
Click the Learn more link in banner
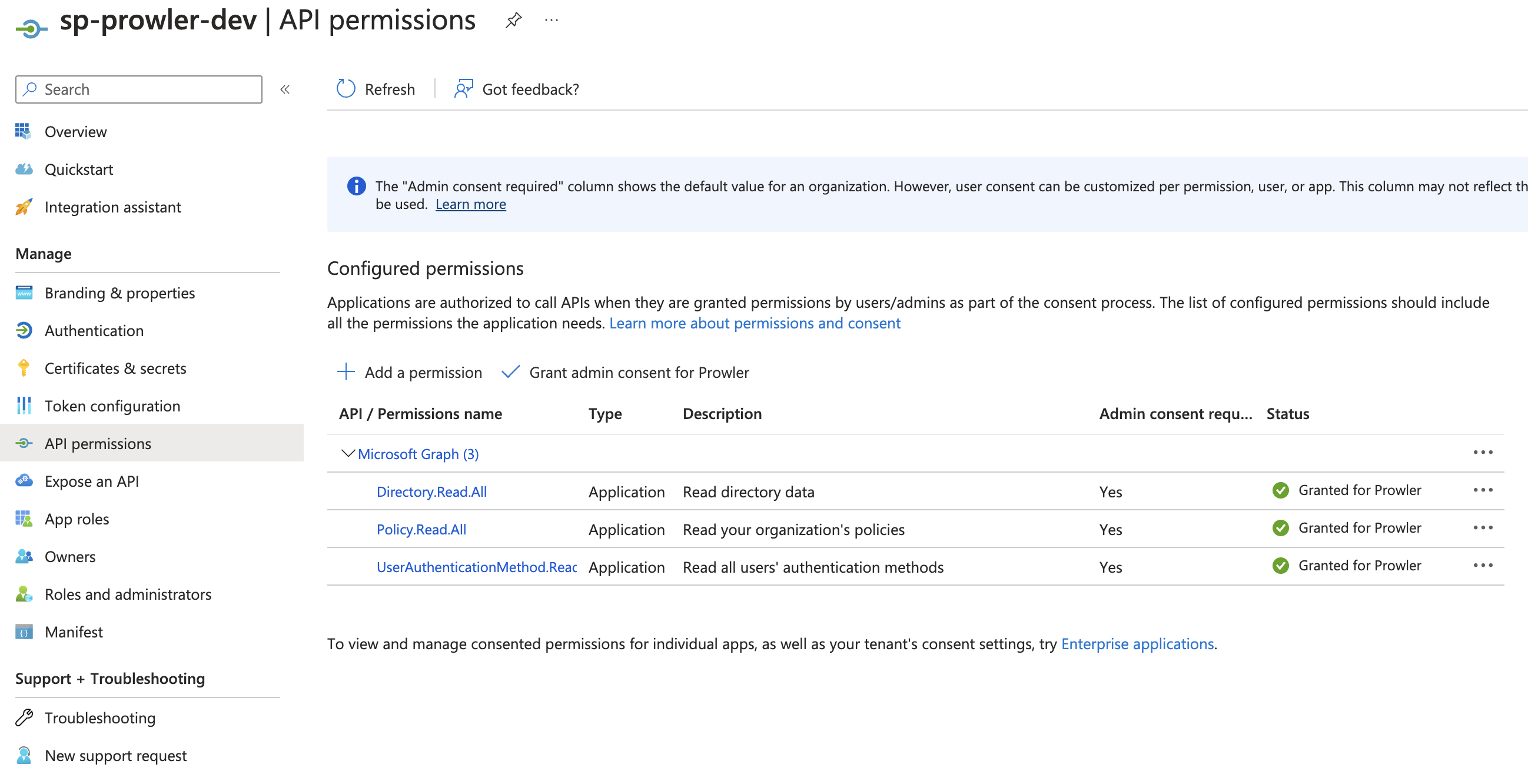coord(470,204)
